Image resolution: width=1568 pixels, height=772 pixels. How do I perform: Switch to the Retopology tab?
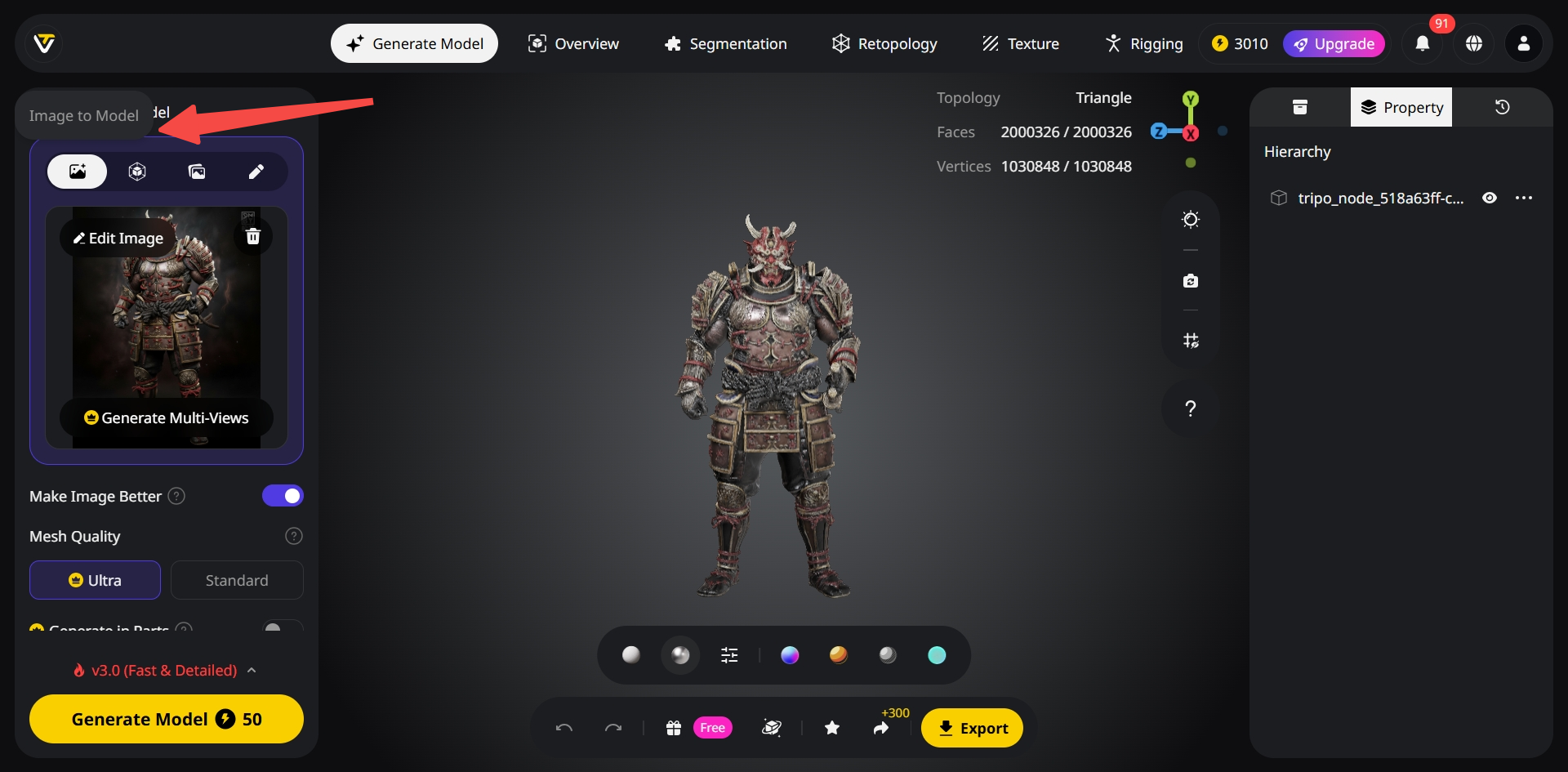(884, 44)
